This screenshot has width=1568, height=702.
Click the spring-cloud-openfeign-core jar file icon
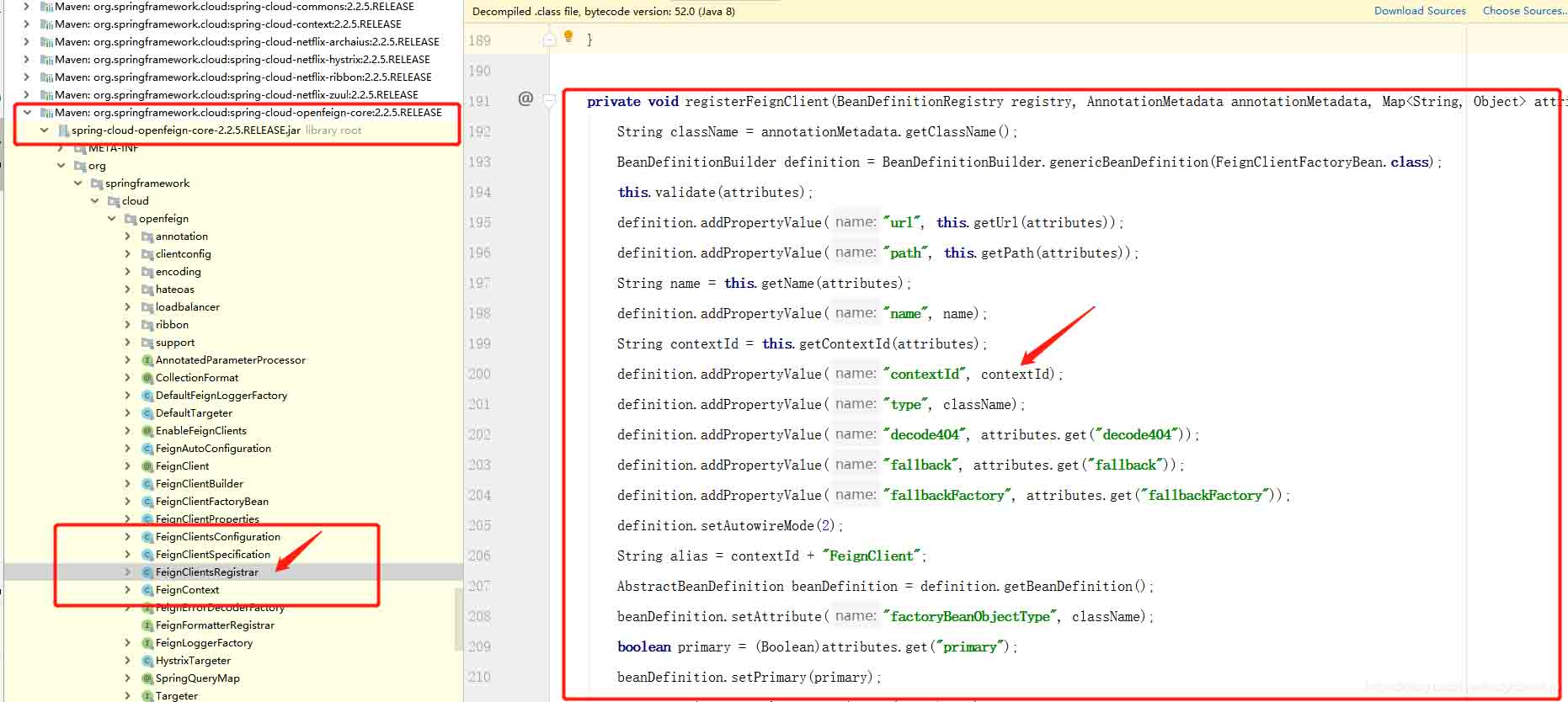click(63, 130)
